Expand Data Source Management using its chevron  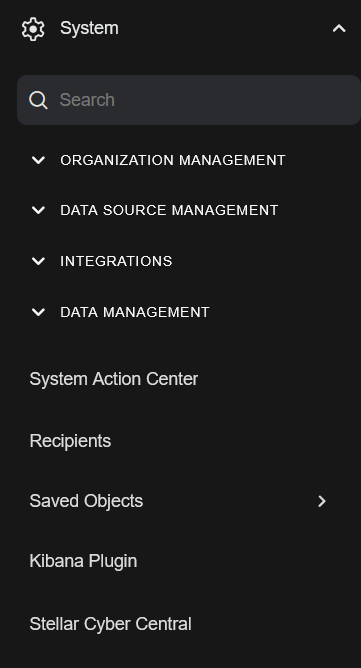[x=38, y=210]
